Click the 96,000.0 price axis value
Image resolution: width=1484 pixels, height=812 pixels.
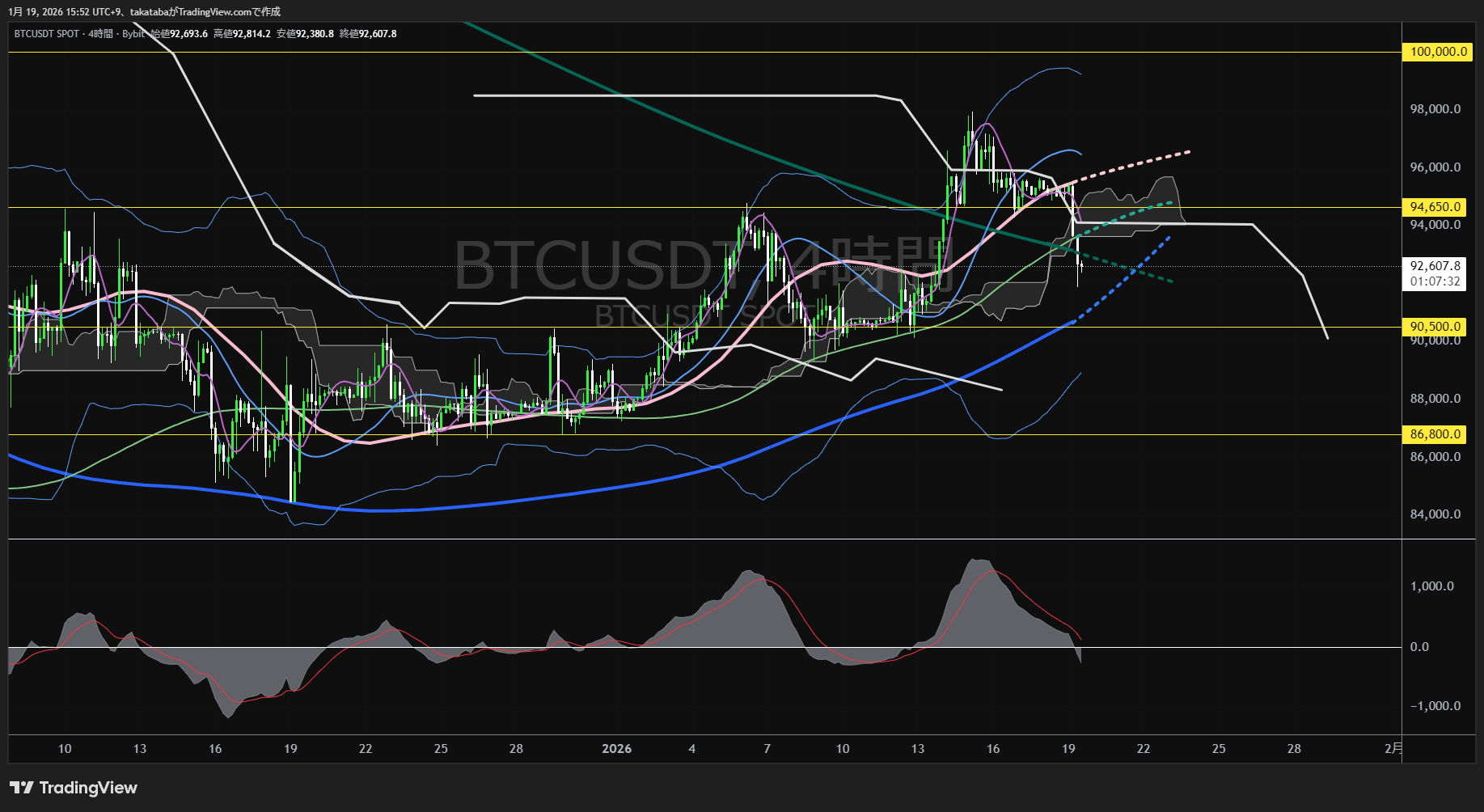point(1435,167)
